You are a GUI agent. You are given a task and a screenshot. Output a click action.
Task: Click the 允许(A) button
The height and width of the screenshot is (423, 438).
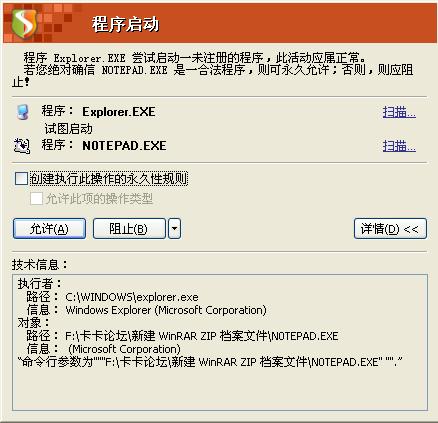tap(49, 229)
